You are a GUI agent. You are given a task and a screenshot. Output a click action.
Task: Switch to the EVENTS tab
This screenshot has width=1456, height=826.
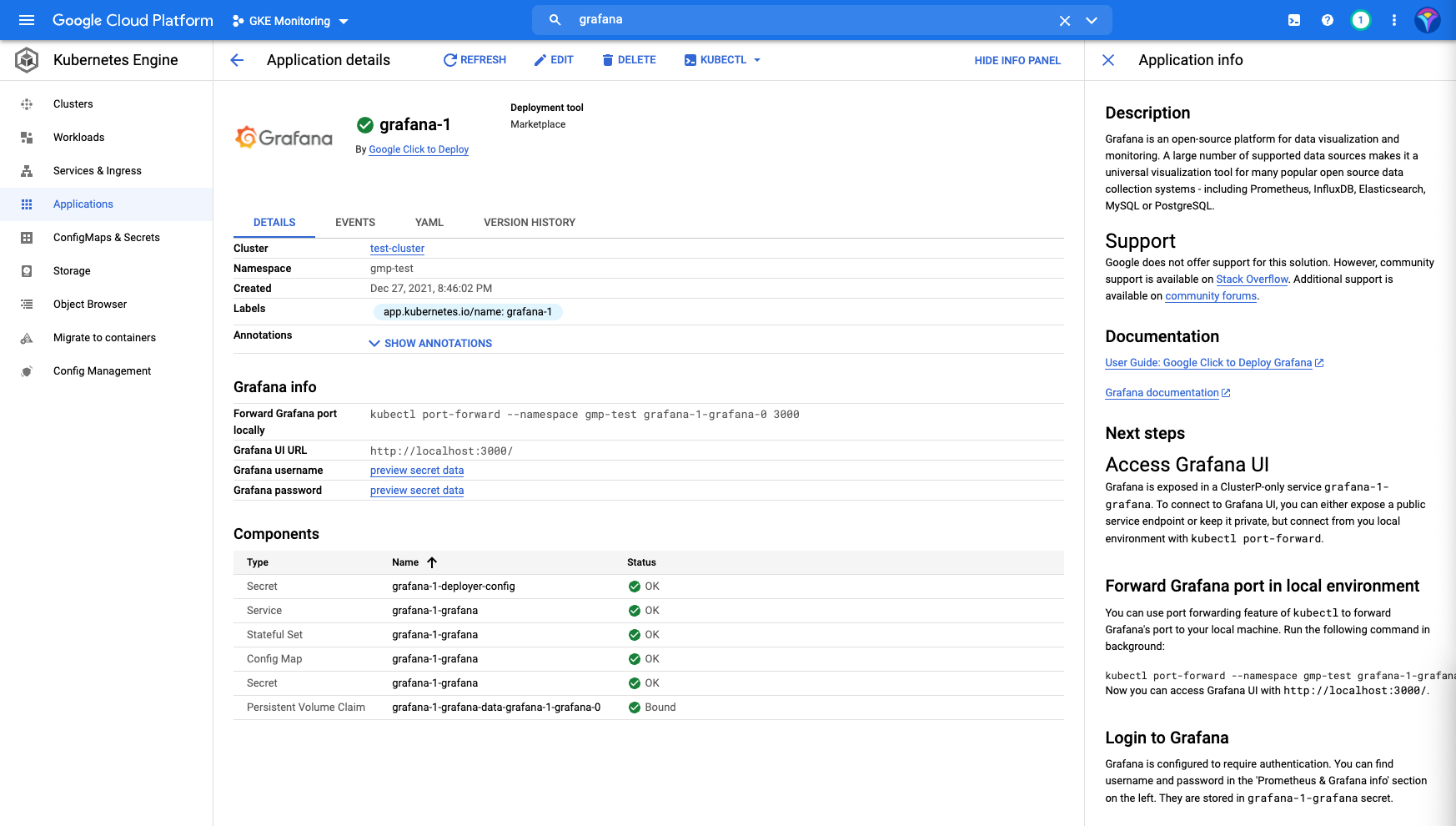pos(355,223)
